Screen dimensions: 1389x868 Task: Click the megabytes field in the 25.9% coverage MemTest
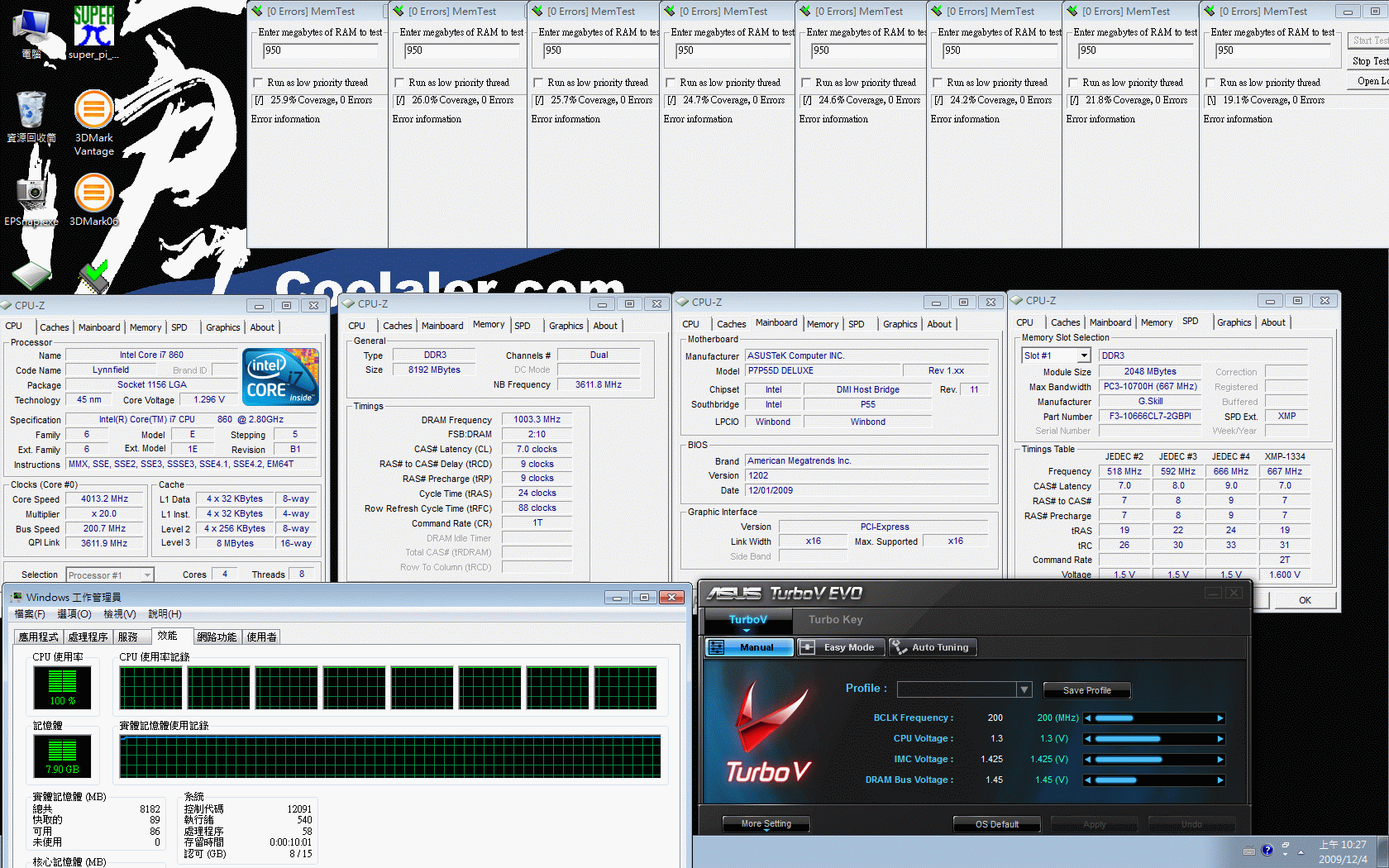pos(320,50)
